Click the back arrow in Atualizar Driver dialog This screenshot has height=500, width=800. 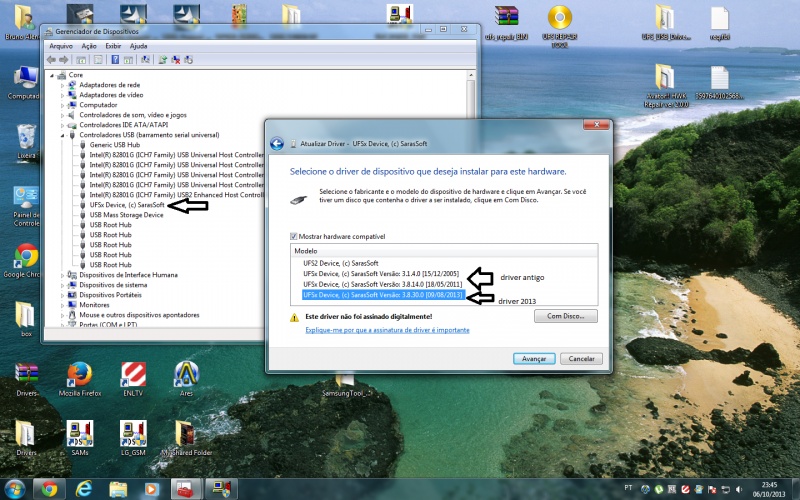(277, 144)
